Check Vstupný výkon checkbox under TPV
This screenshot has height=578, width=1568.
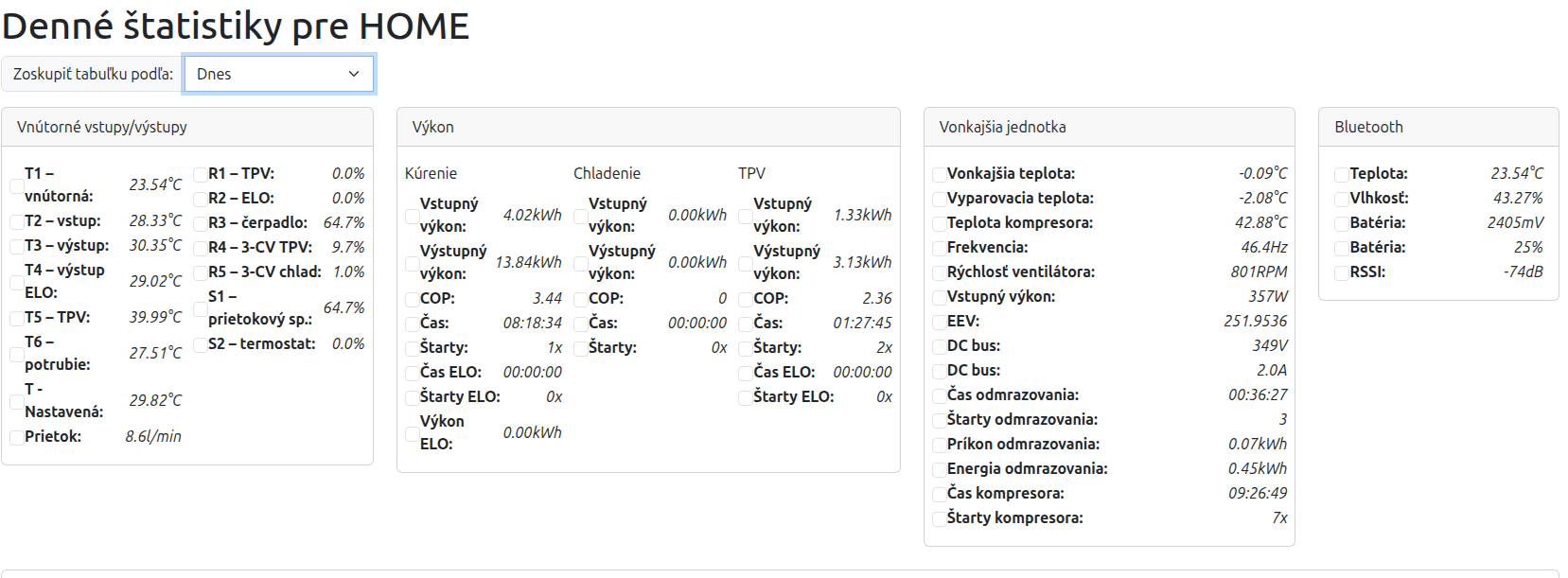[x=746, y=216]
